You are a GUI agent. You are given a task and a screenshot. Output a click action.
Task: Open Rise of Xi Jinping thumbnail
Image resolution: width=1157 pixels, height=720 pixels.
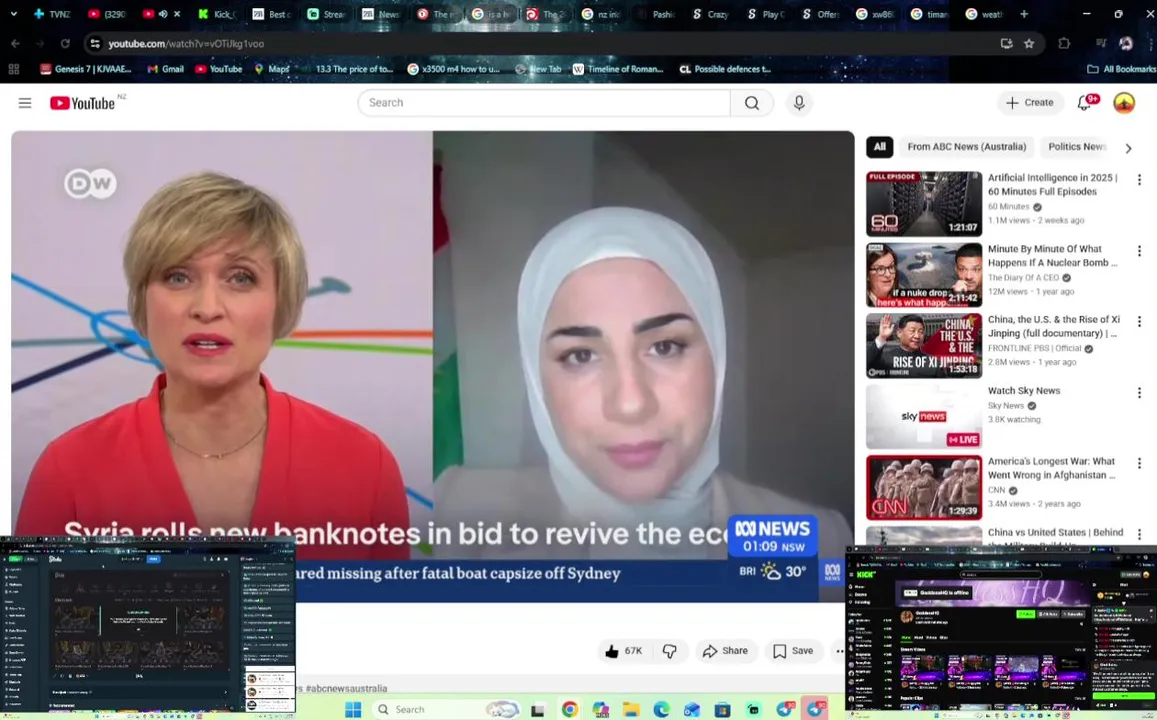click(x=924, y=345)
